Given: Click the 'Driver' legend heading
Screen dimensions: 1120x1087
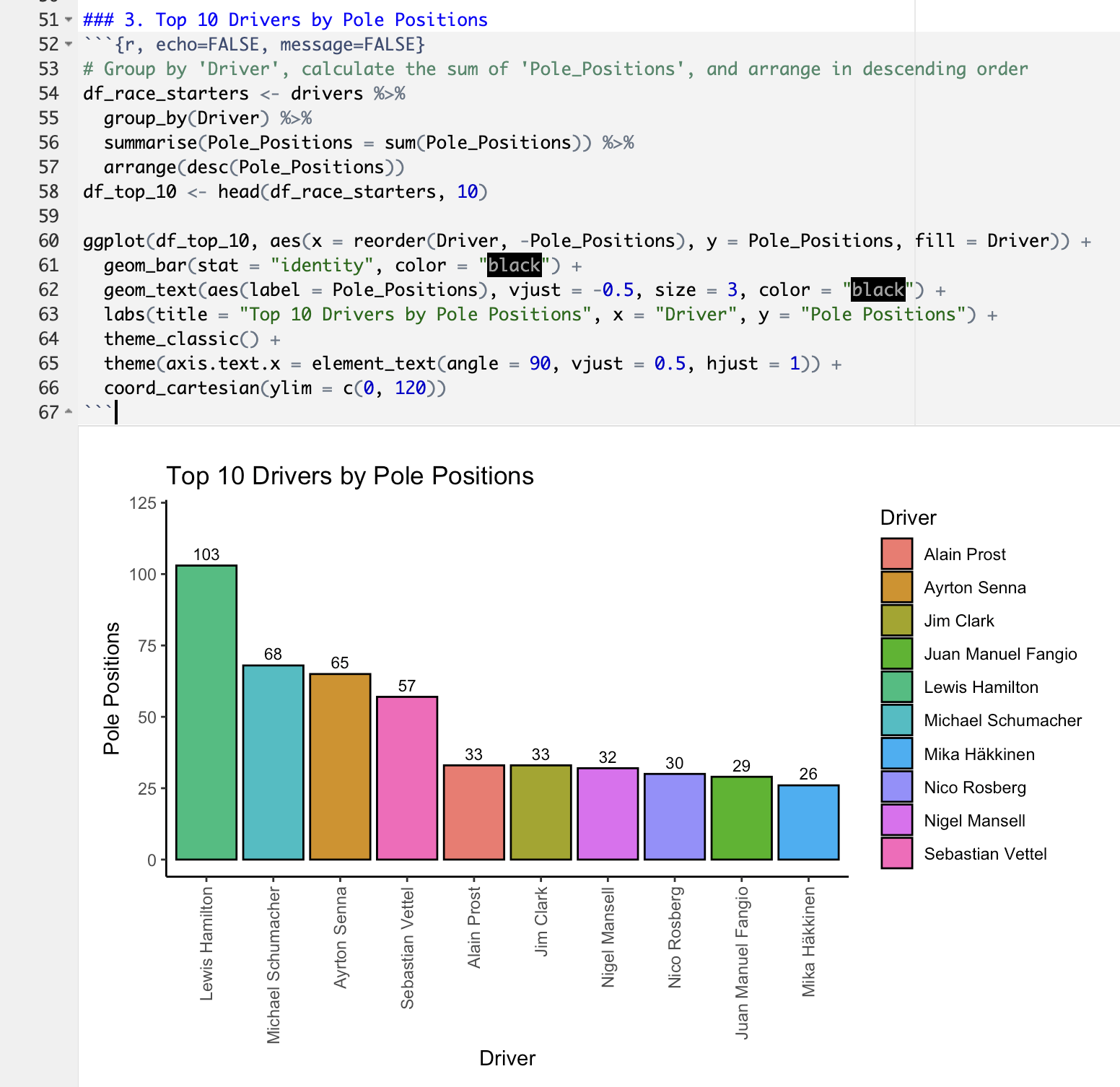Looking at the screenshot, I should (x=908, y=518).
